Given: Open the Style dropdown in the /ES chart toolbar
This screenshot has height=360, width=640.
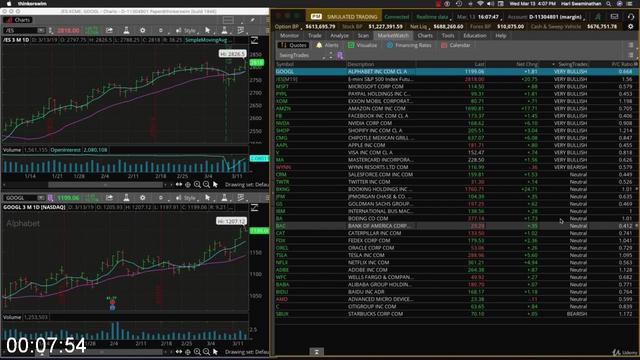Looking at the screenshot, I should [x=186, y=30].
